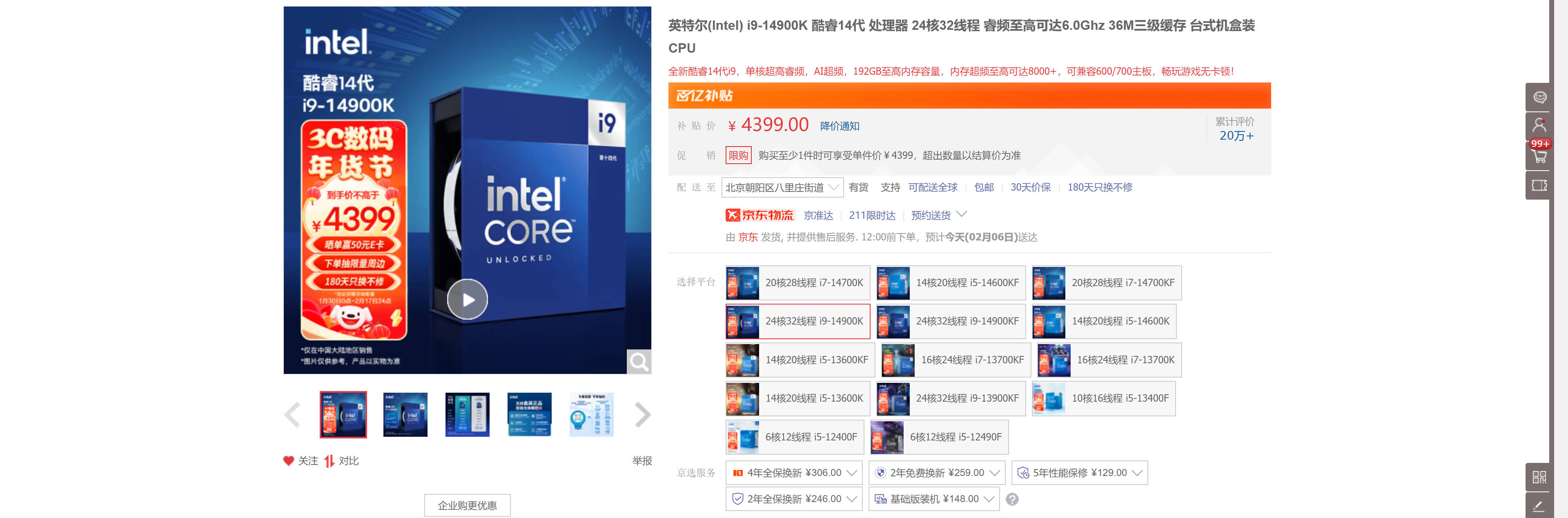Screen dimensions: 1568x518
Task: Select the third product thumbnail
Action: coord(468,414)
